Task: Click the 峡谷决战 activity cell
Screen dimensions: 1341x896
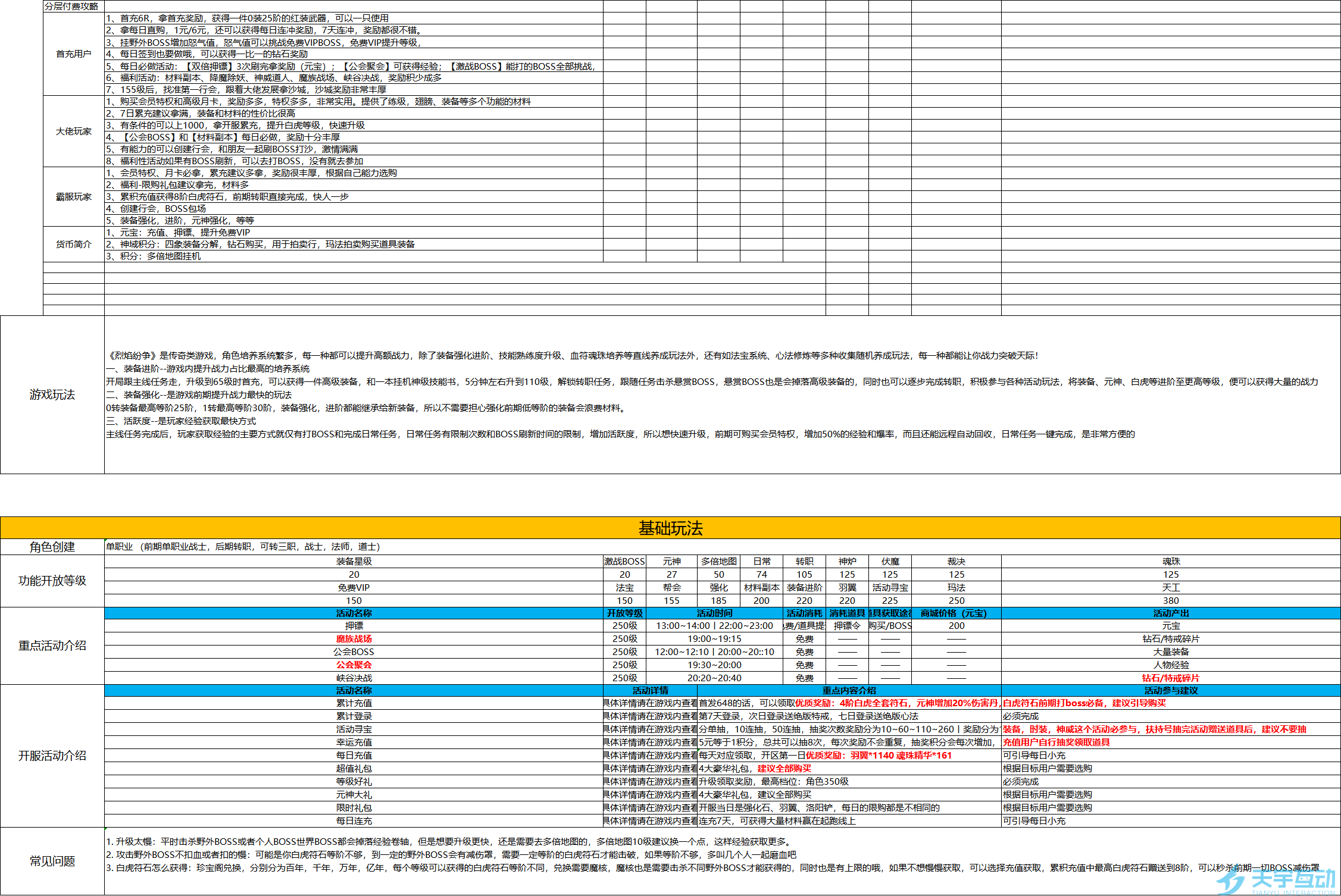Action: coord(354,678)
